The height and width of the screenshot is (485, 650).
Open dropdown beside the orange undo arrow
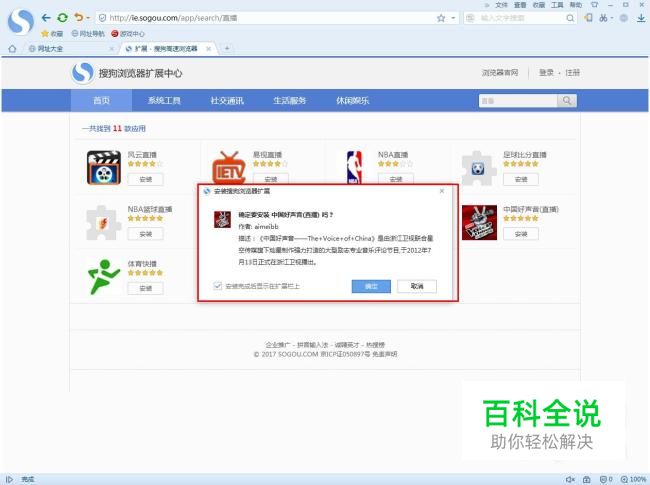pos(88,18)
